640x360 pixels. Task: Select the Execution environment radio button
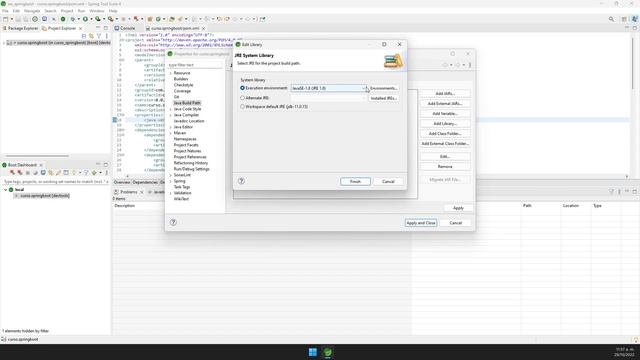pos(242,88)
